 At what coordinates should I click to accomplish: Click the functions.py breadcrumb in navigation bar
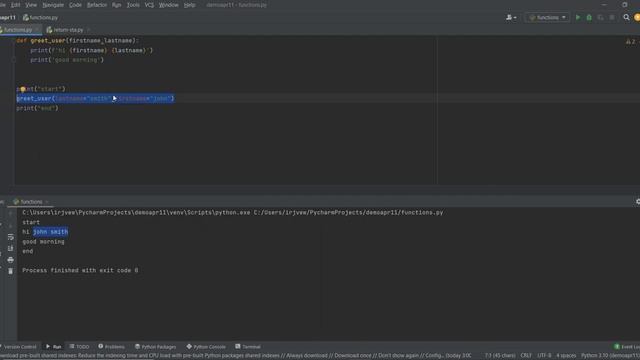pos(40,18)
